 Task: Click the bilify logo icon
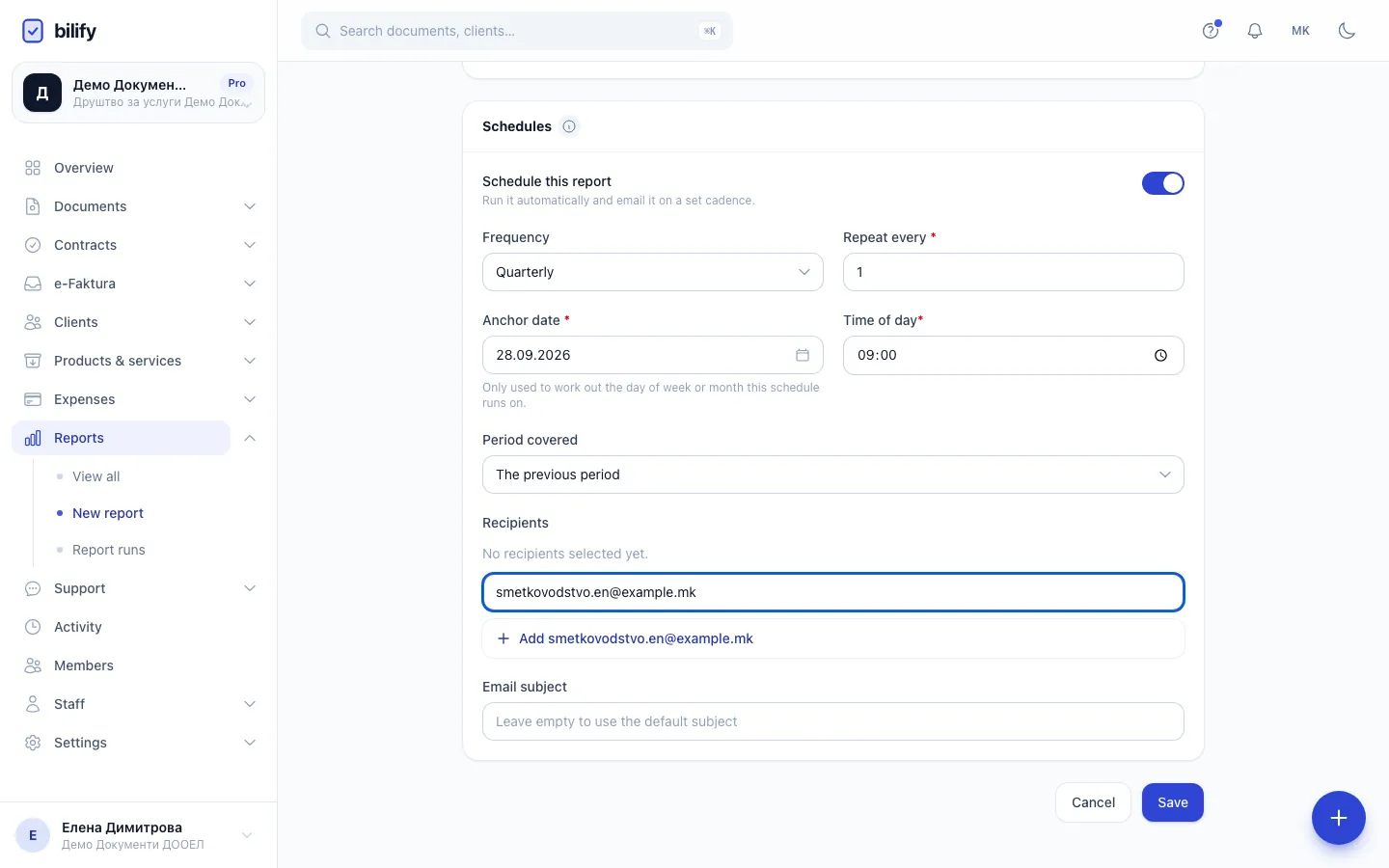coord(33,31)
